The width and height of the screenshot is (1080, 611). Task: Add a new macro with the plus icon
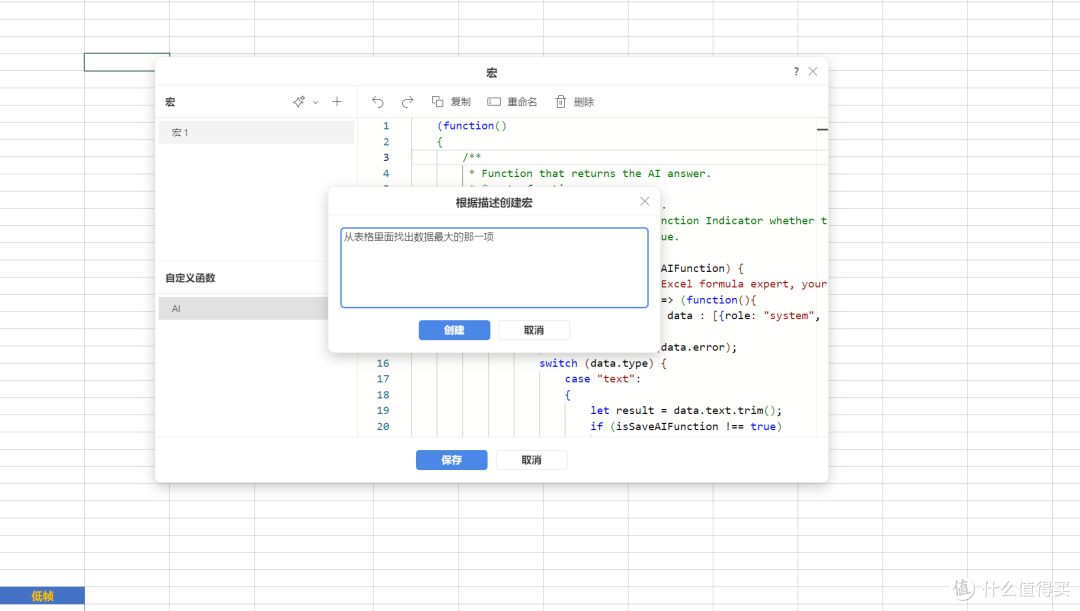pyautogui.click(x=337, y=102)
